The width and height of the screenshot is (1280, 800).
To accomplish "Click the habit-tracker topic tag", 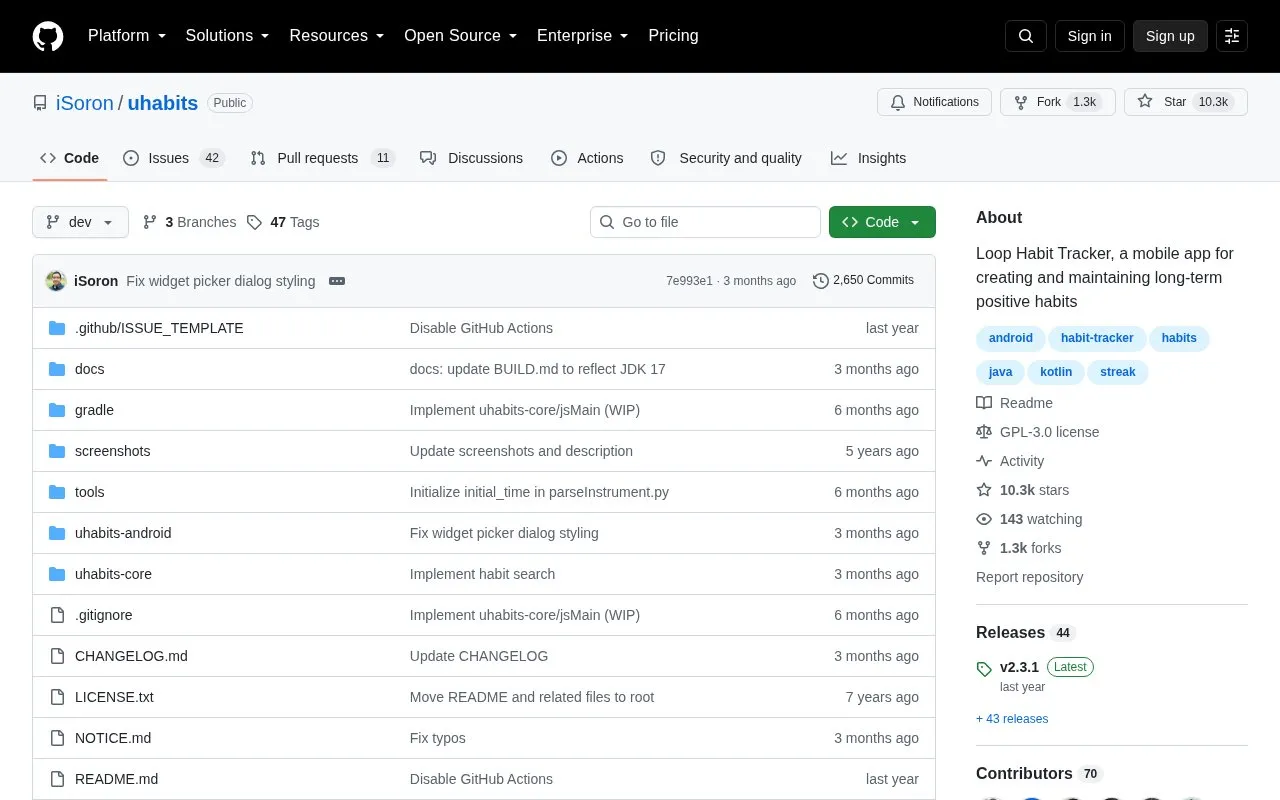I will click(x=1097, y=338).
